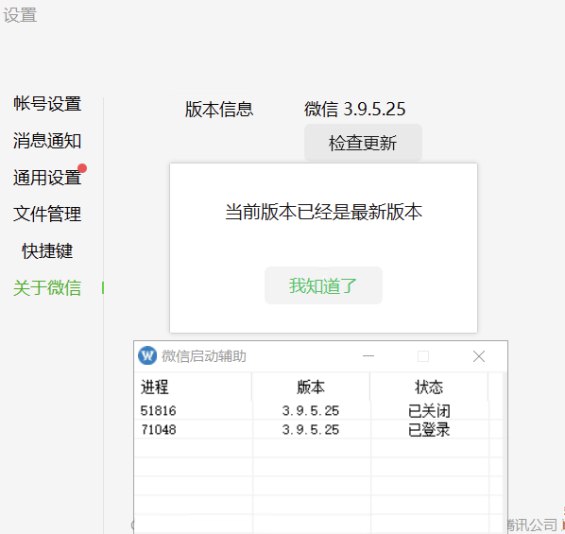Screen dimensions: 565x534
Task: Select 关于微信 section
Action: (47, 288)
